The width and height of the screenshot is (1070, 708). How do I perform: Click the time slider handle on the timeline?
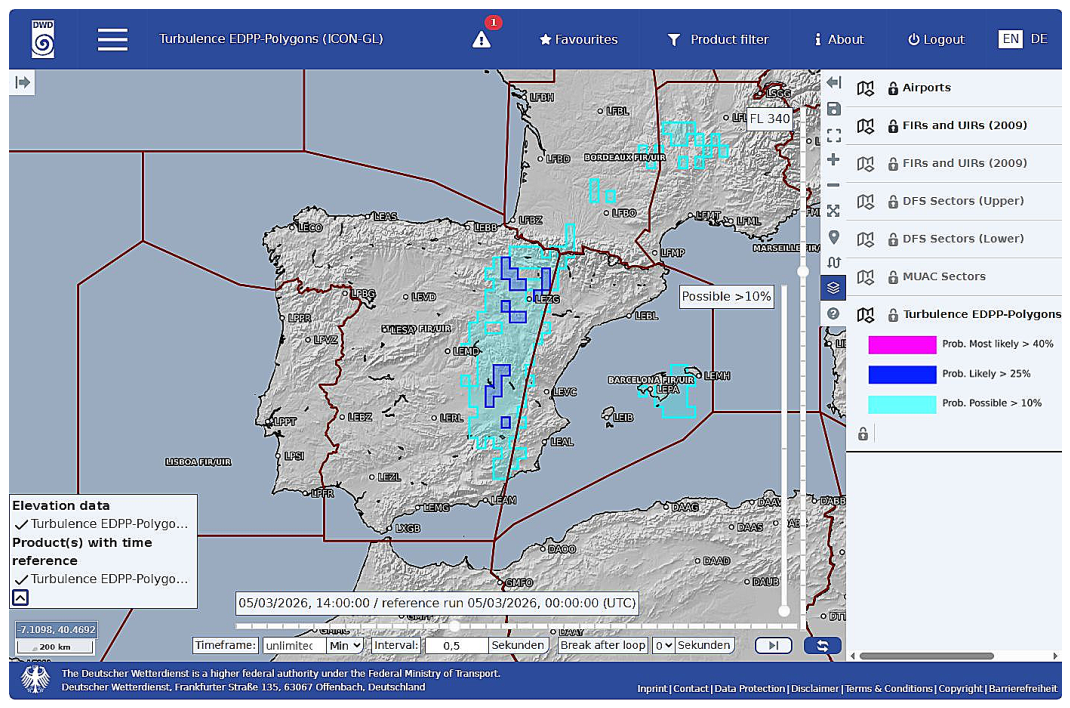(x=454, y=625)
